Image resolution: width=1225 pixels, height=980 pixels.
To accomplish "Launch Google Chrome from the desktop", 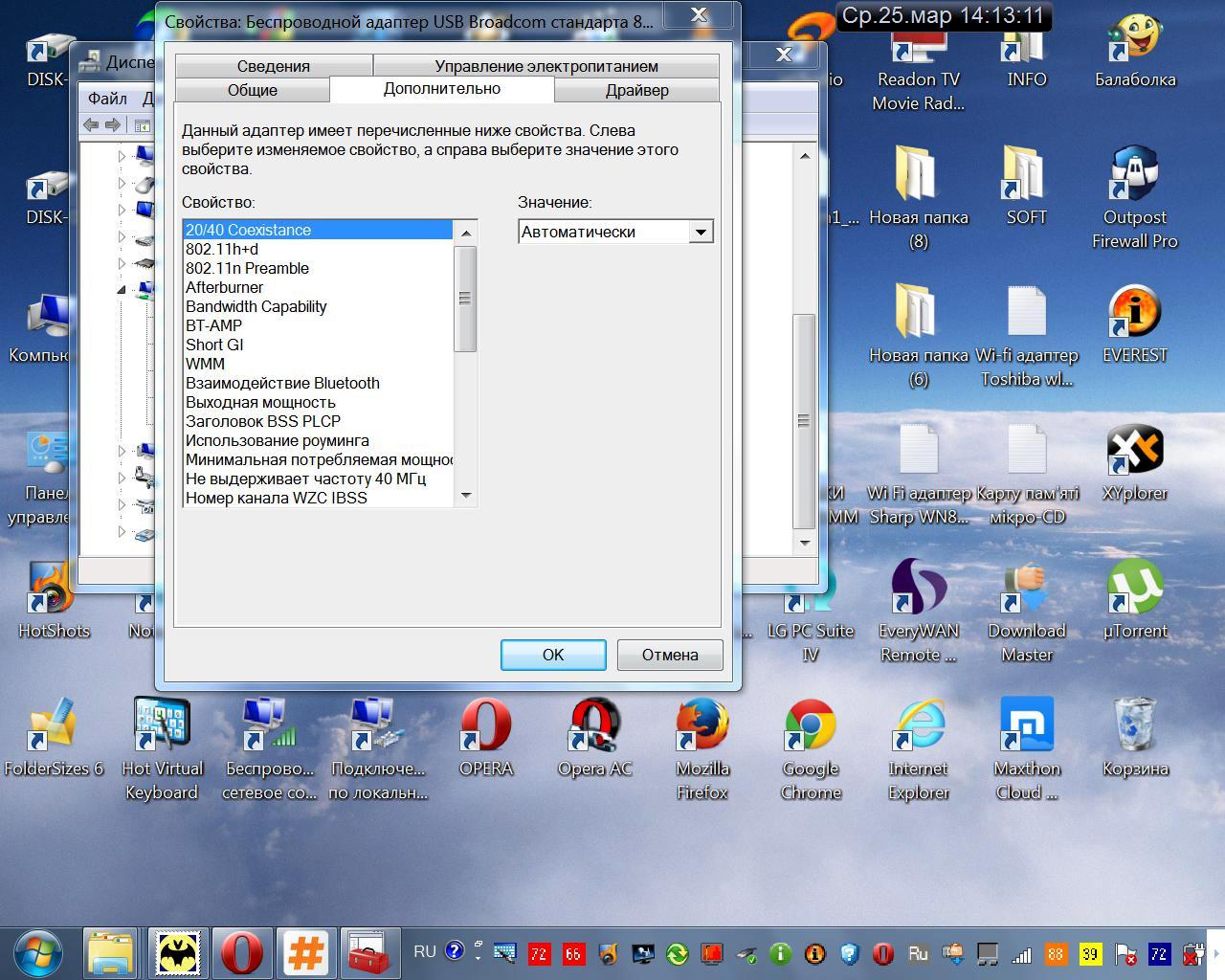I will [810, 728].
